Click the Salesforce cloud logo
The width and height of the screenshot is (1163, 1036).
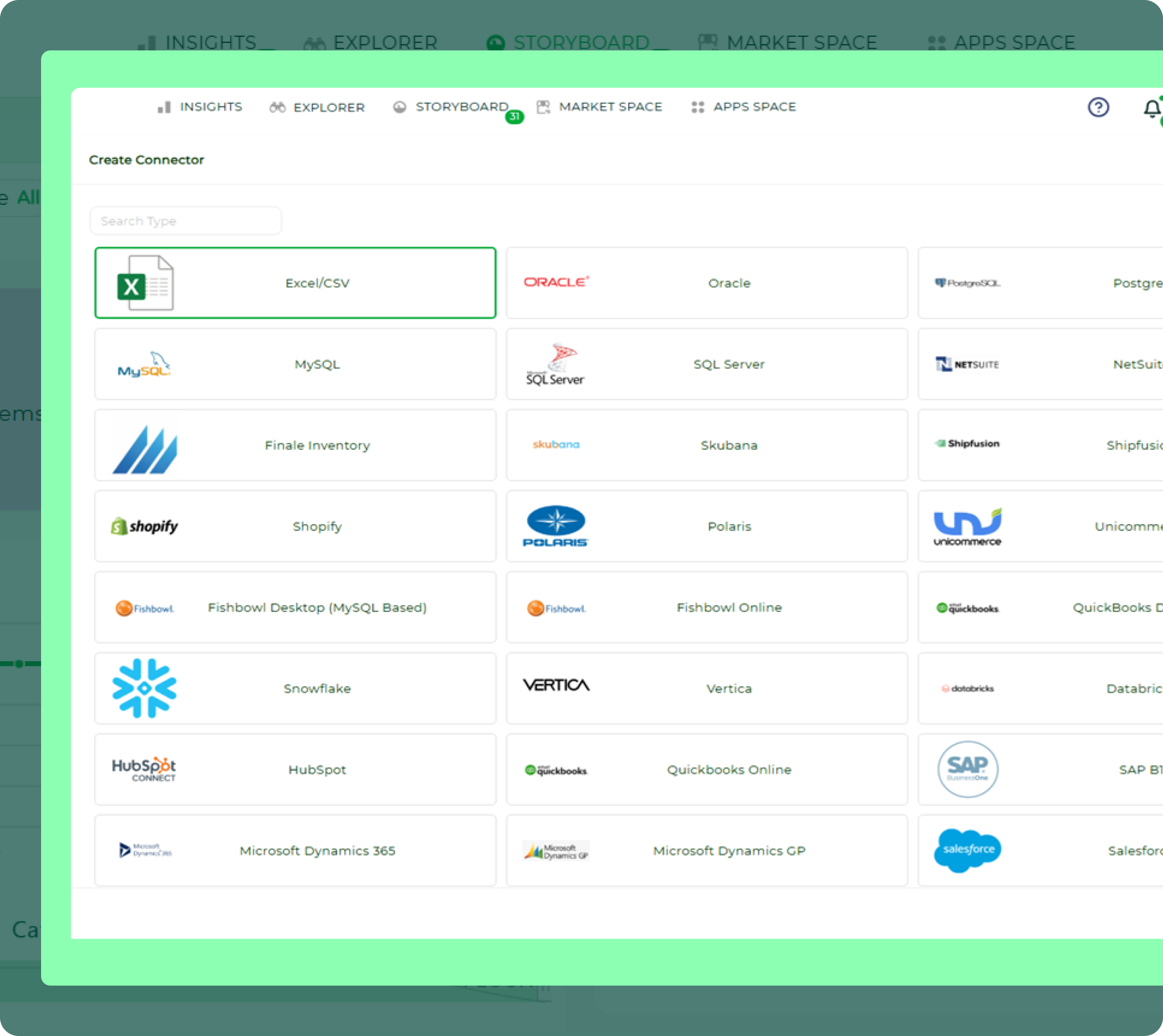pyautogui.click(x=967, y=850)
